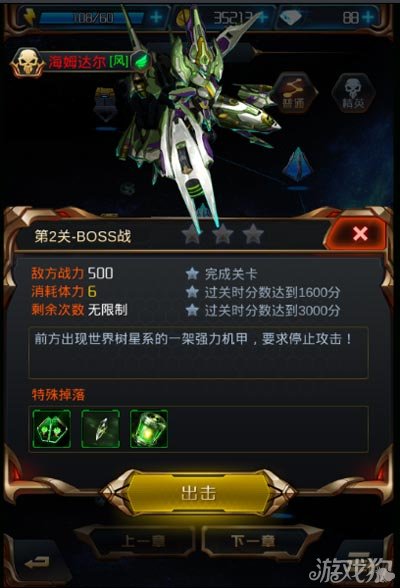The image size is (400, 588).
Task: Click the second feather blade drop item
Action: 100,429
